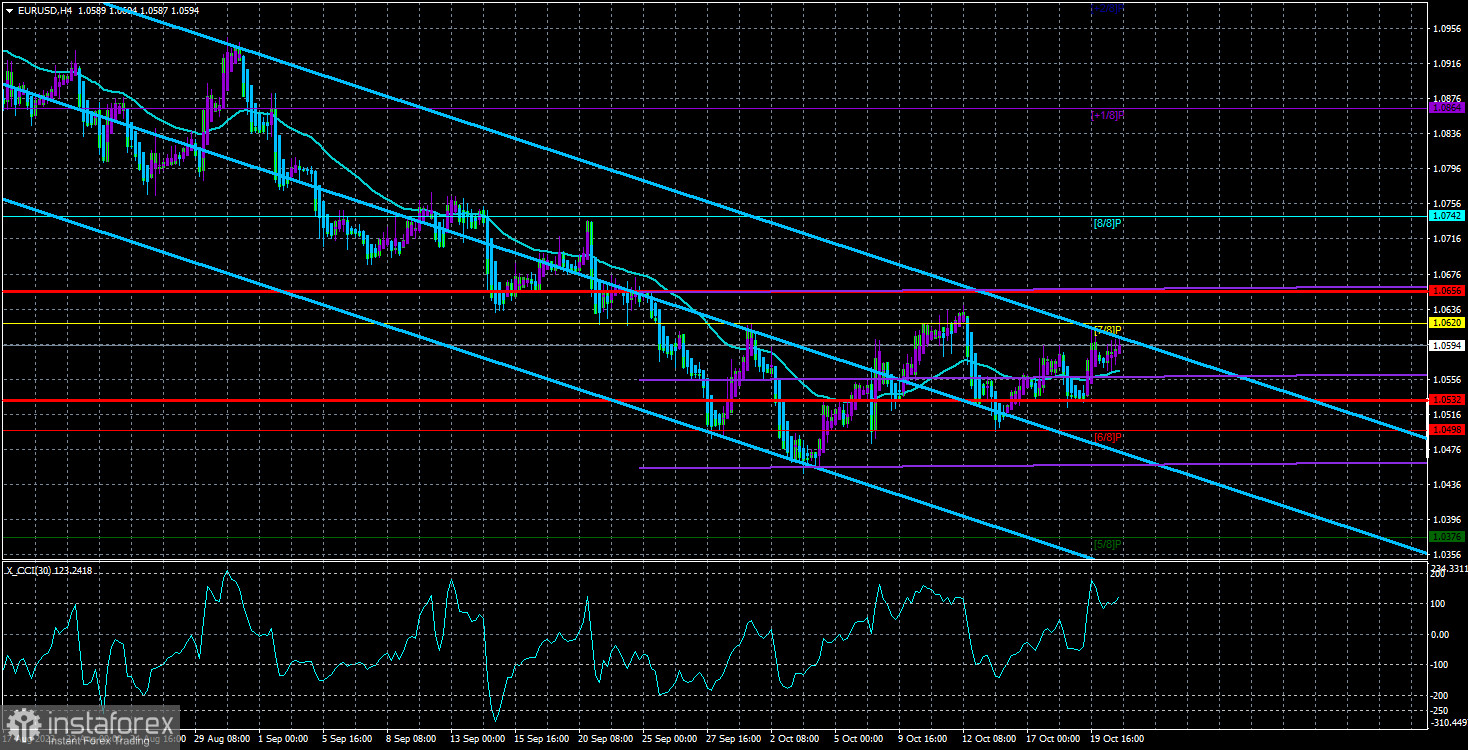1468x750 pixels.
Task: Click the 1.0716 value on price axis
Action: pyautogui.click(x=1447, y=238)
